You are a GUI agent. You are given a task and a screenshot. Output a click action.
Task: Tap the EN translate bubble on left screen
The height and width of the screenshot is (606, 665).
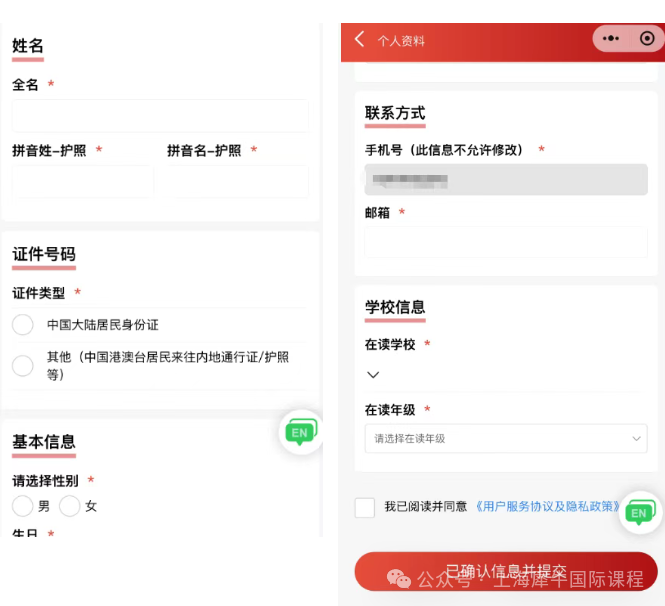[301, 432]
